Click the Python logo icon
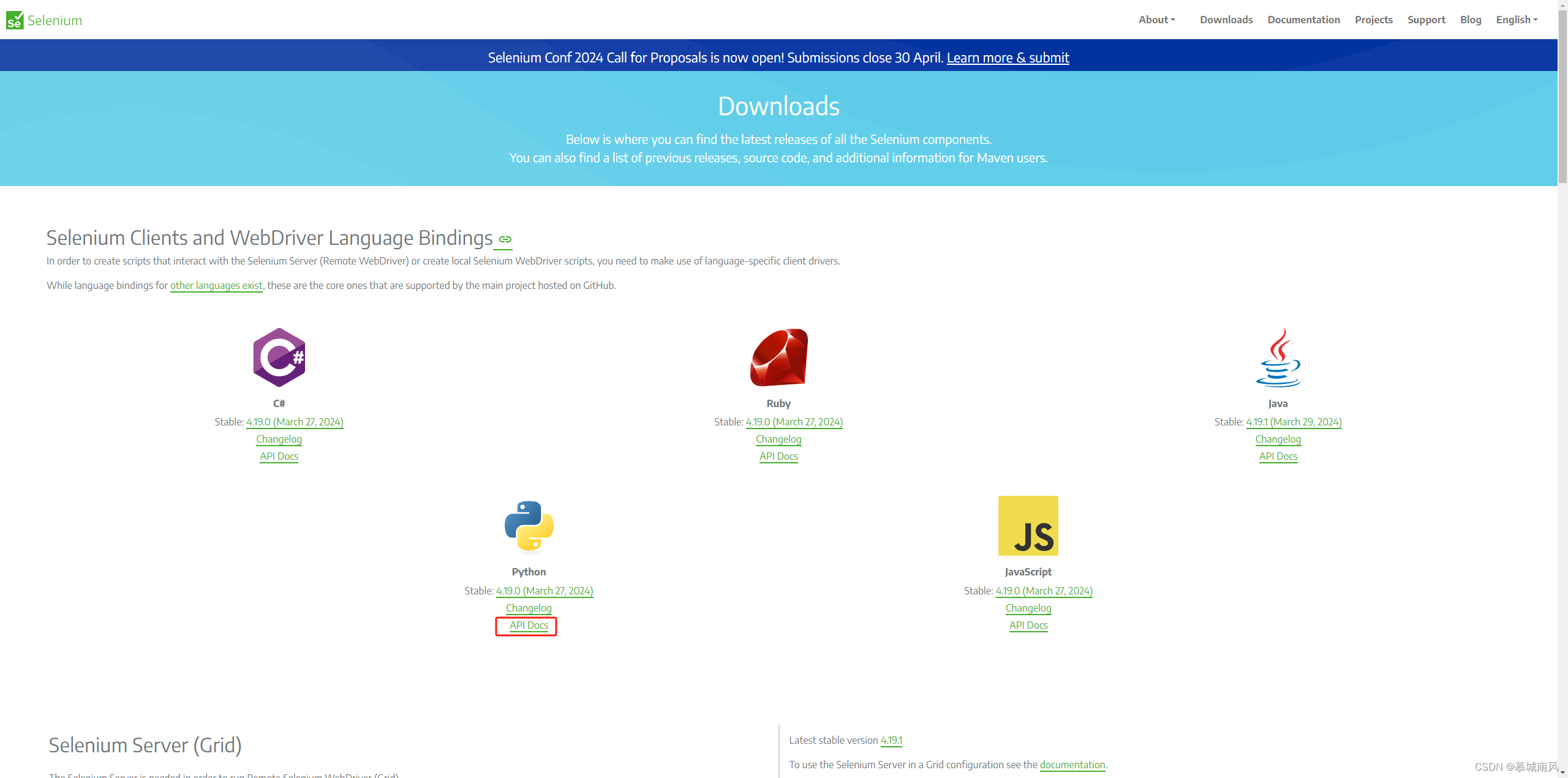 coord(528,525)
